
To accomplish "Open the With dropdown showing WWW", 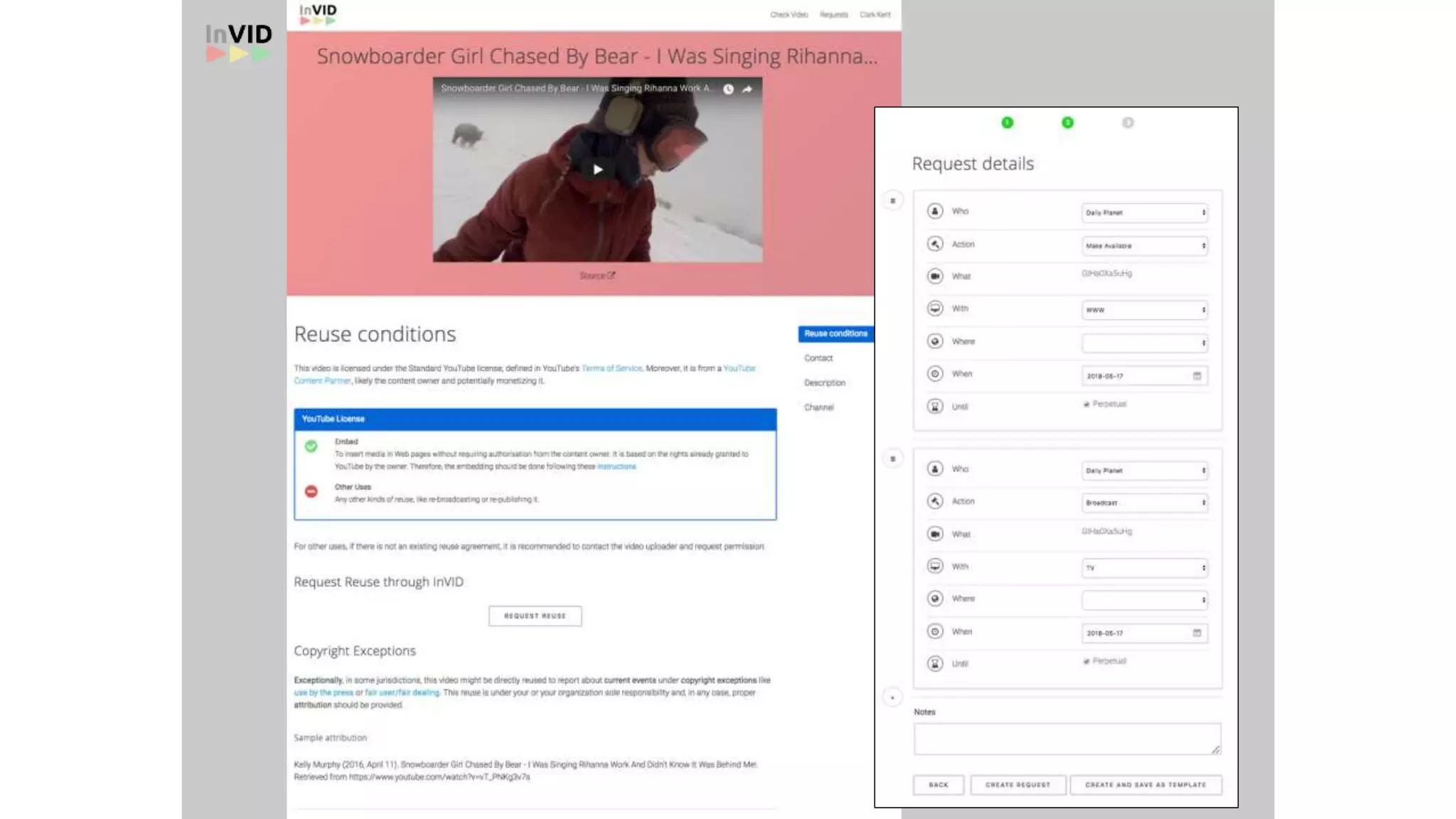I will pos(1144,310).
